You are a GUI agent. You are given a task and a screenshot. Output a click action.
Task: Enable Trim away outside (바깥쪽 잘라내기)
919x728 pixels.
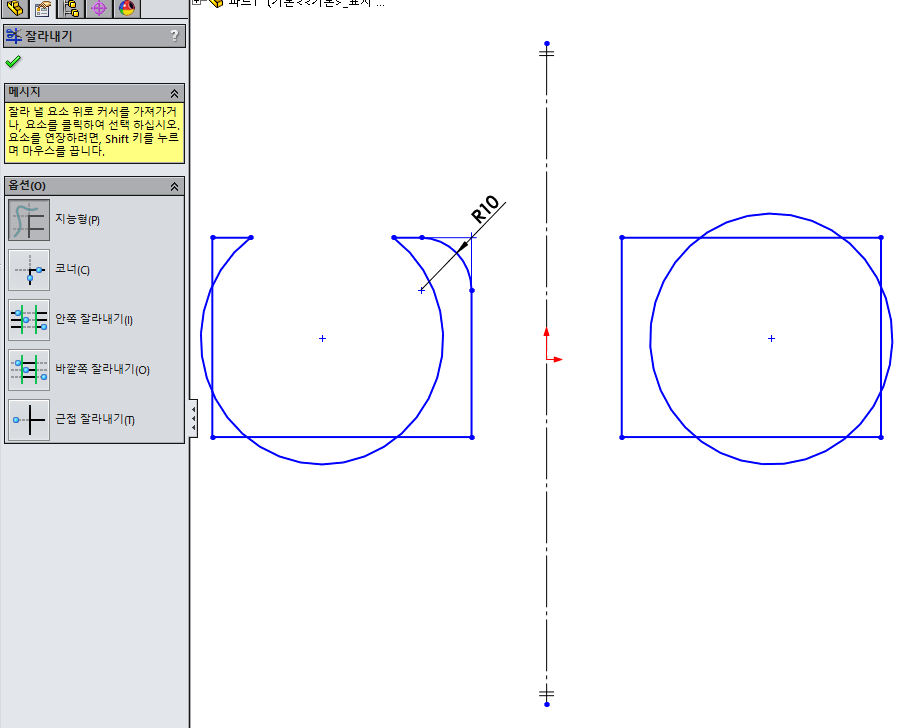29,369
